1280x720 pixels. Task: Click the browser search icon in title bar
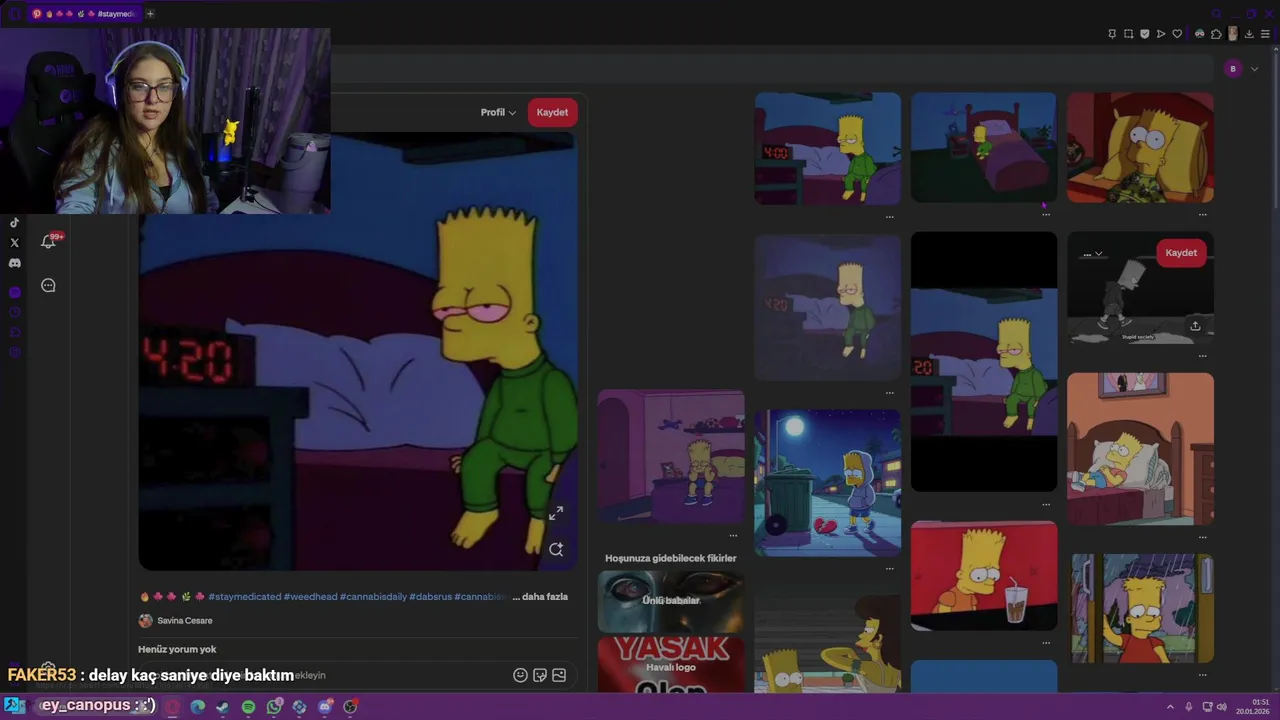tap(1216, 14)
